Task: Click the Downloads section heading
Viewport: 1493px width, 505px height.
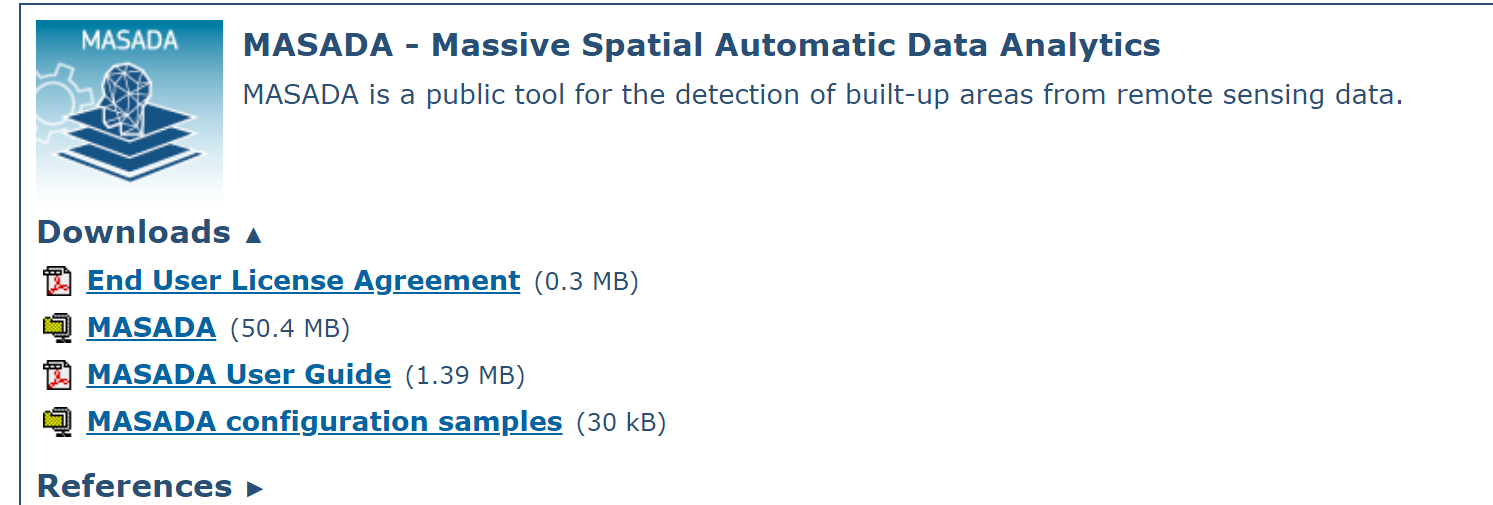Action: [134, 232]
